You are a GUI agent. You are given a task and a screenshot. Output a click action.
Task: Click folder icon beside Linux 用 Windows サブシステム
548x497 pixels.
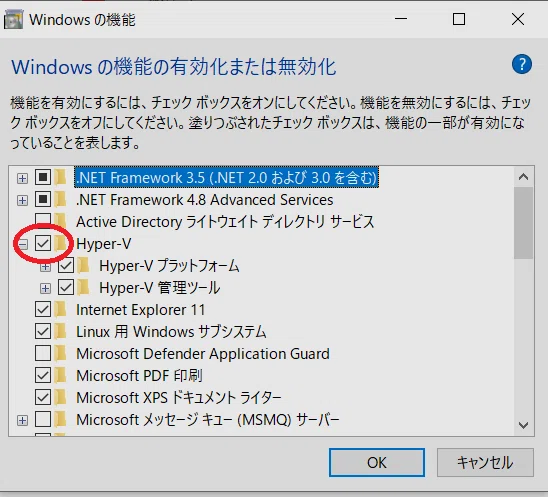pos(61,331)
